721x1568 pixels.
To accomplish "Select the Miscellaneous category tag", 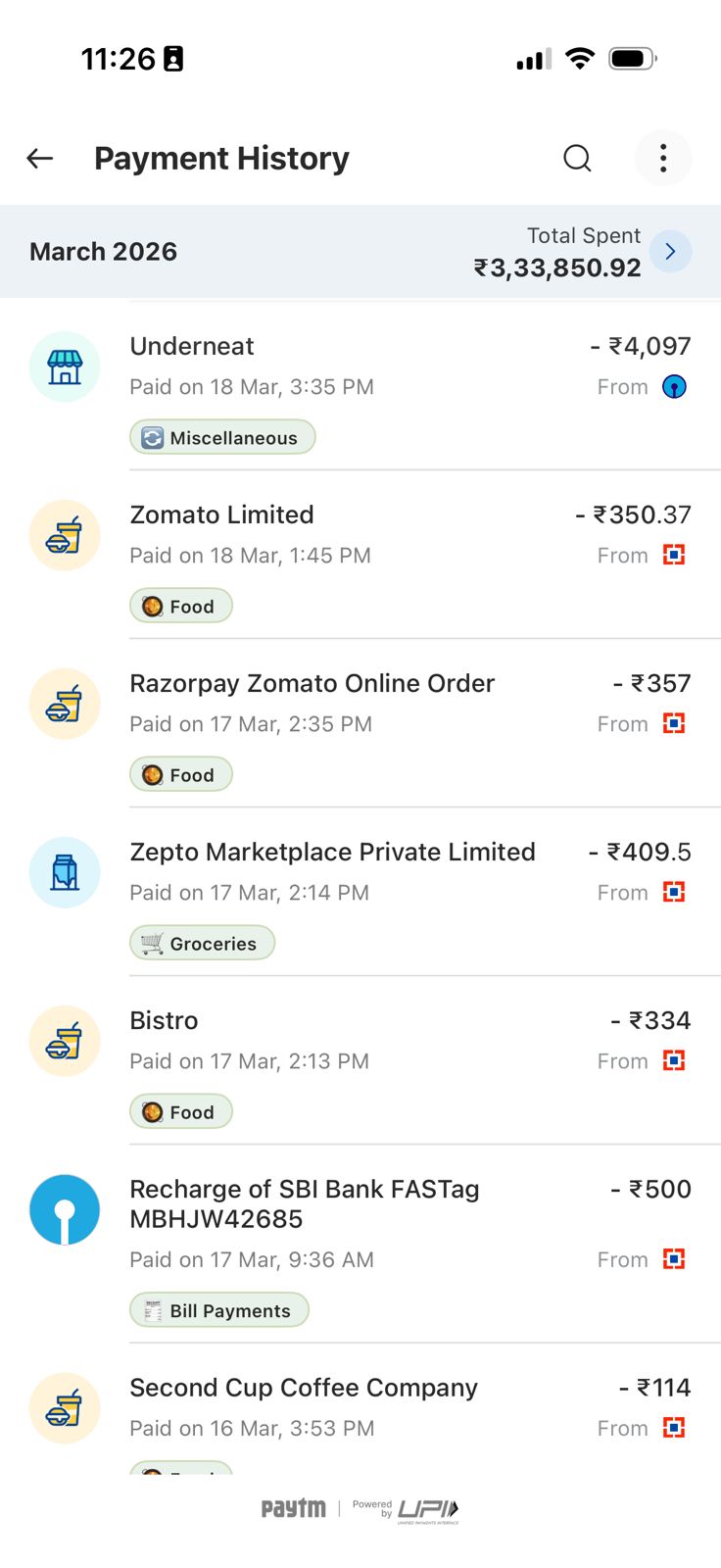I will [x=222, y=437].
